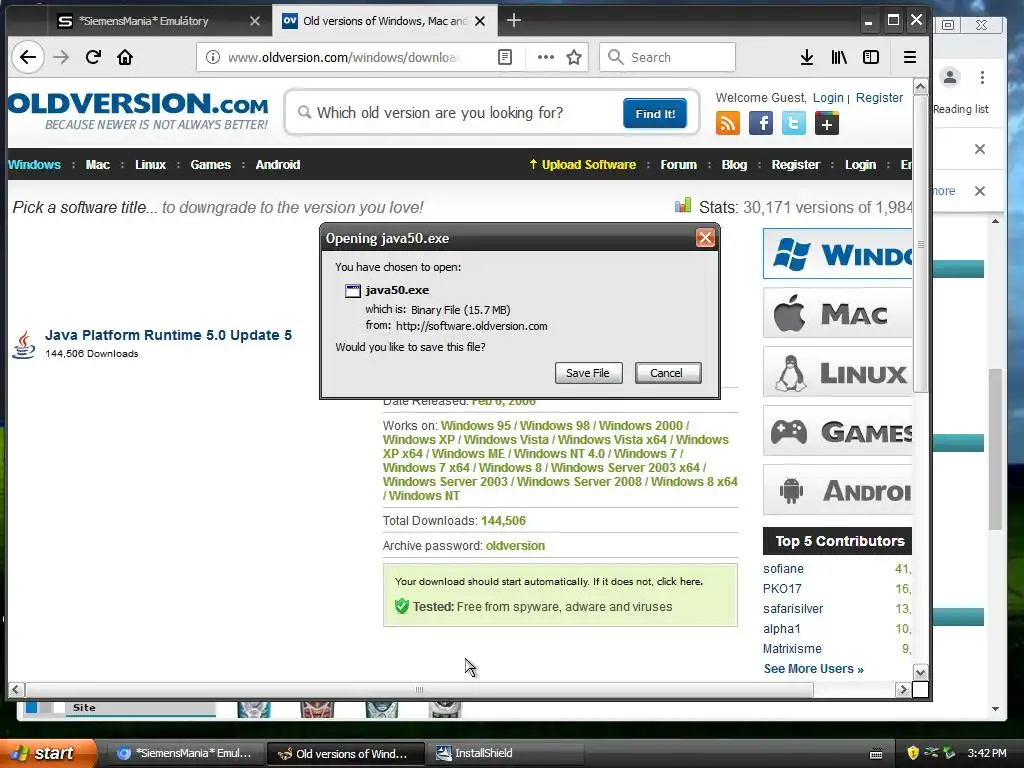Focus the Firefox Search field
The width and height of the screenshot is (1024, 768).
[x=667, y=57]
